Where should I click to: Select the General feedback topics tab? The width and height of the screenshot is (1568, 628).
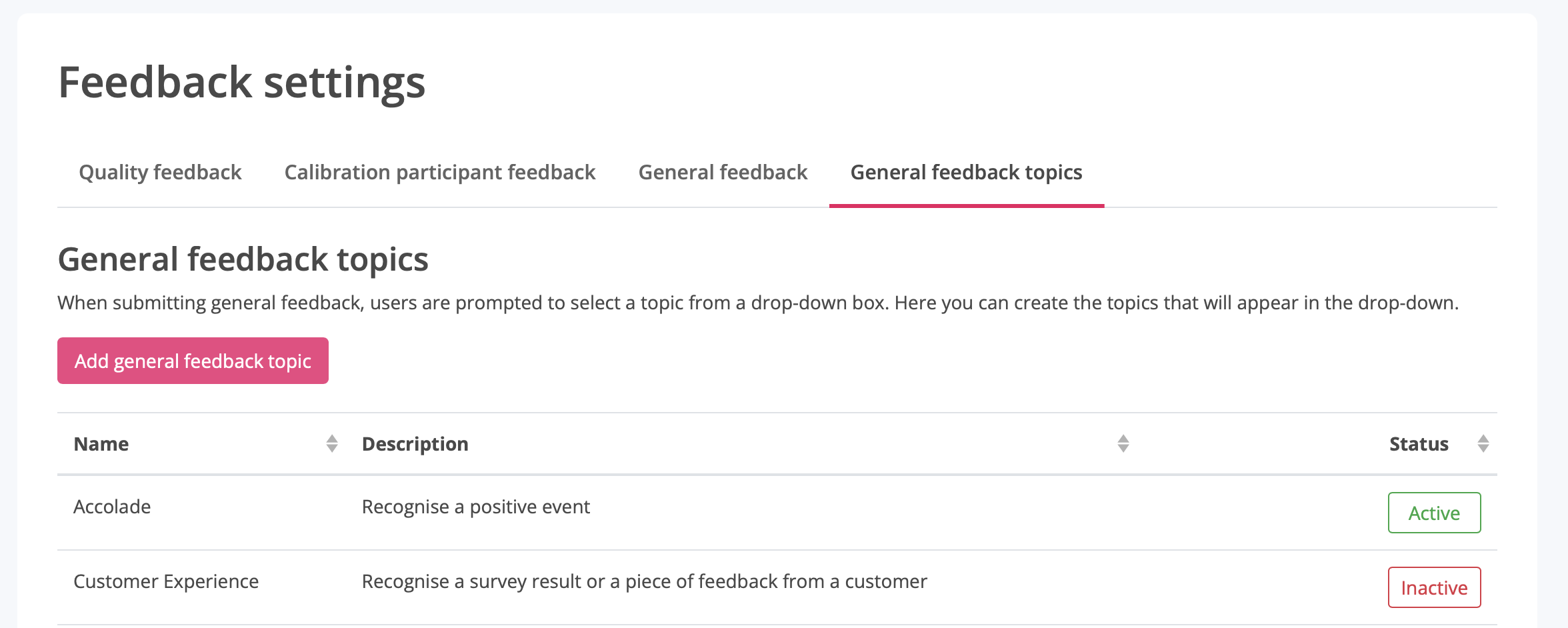tap(966, 173)
